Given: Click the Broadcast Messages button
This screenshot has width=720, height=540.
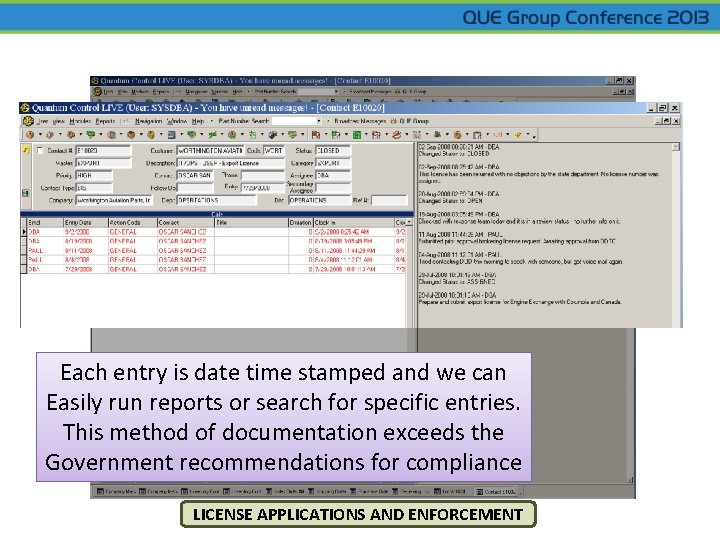Looking at the screenshot, I should point(360,121).
